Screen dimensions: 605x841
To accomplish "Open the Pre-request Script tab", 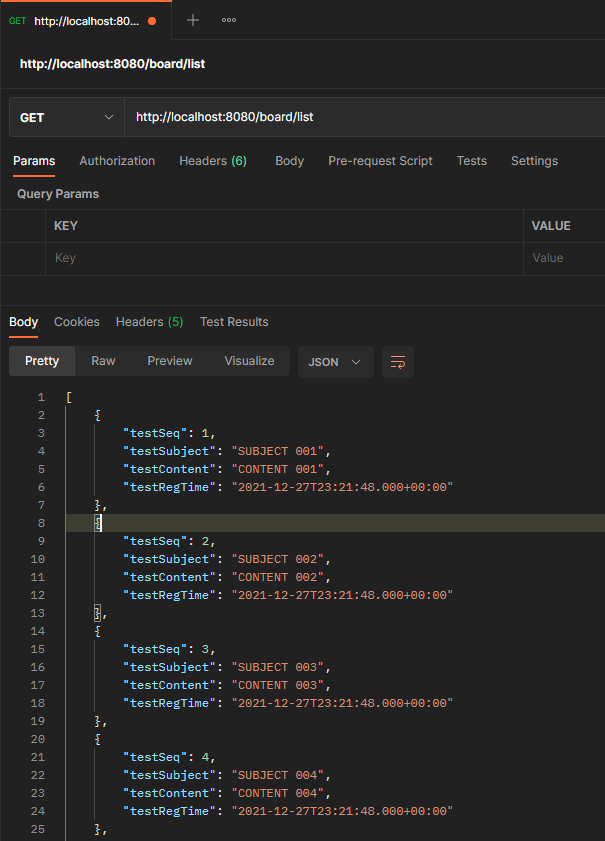I will [x=380, y=161].
